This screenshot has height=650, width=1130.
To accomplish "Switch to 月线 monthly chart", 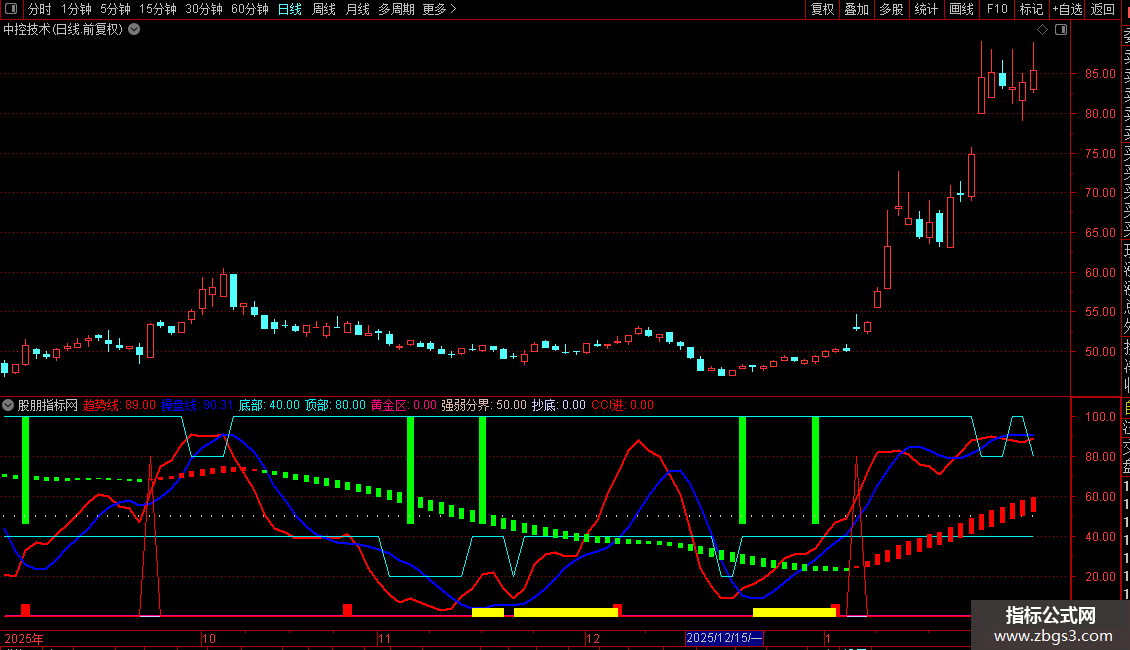I will (357, 9).
